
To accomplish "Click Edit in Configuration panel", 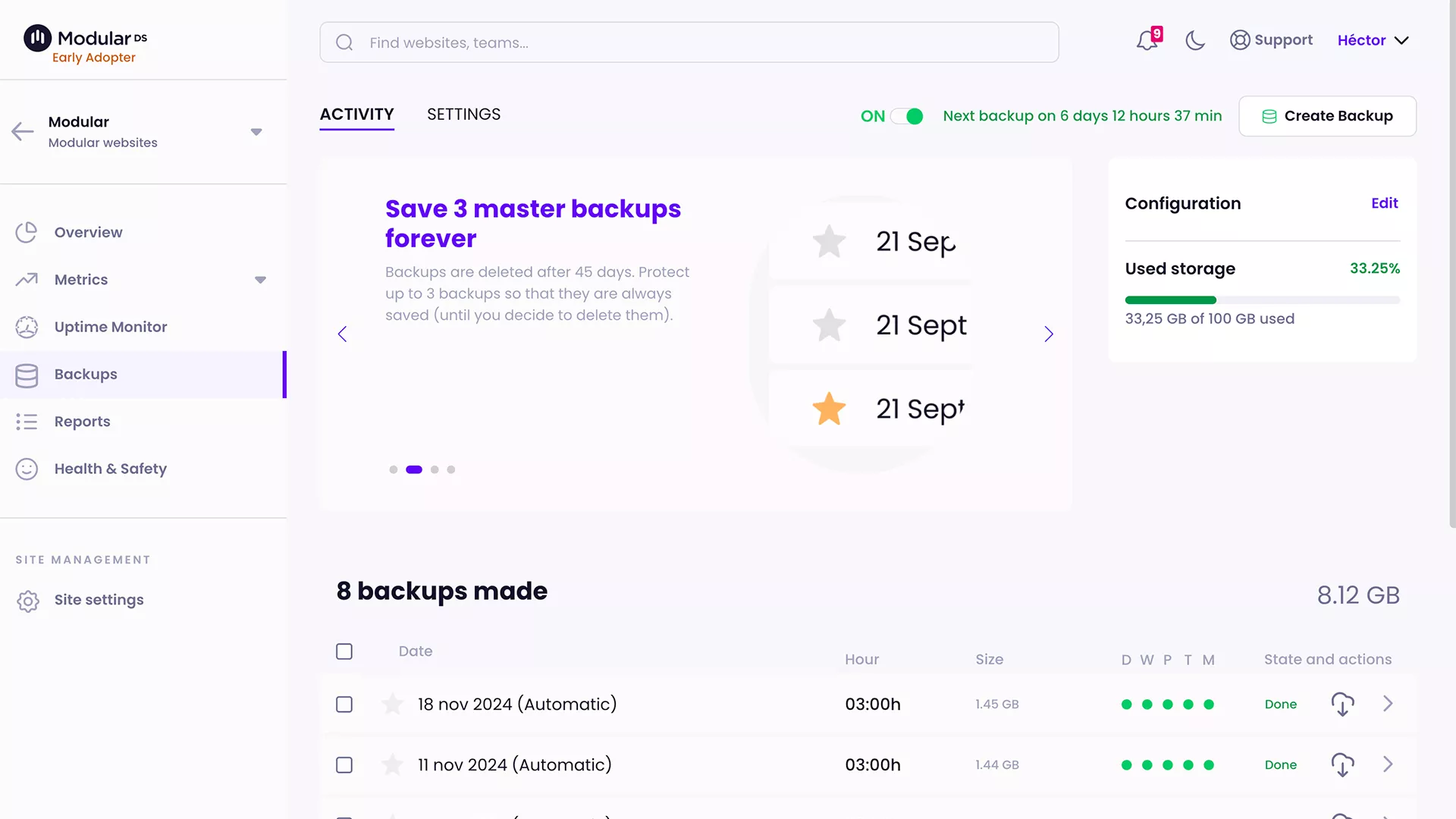I will (x=1384, y=203).
